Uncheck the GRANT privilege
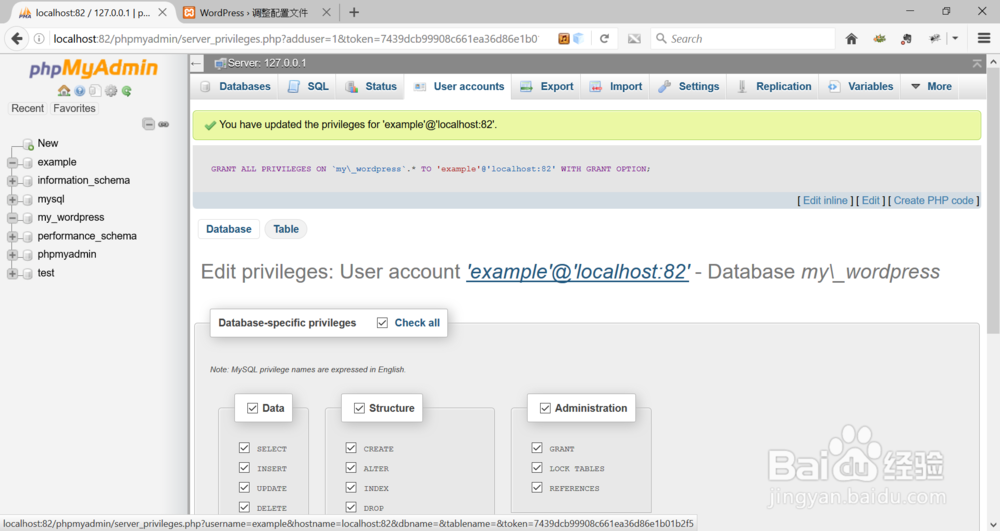Viewport: 1000px width, 531px height. 537,448
